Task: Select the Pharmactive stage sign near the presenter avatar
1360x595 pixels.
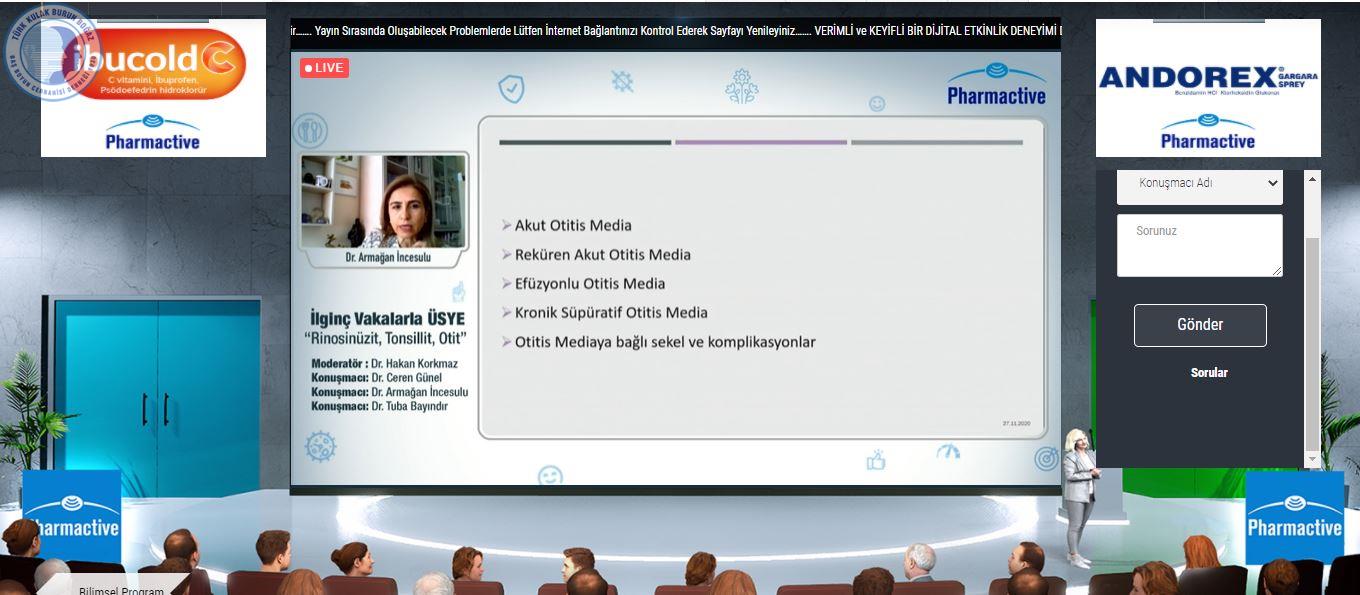Action: point(1295,518)
